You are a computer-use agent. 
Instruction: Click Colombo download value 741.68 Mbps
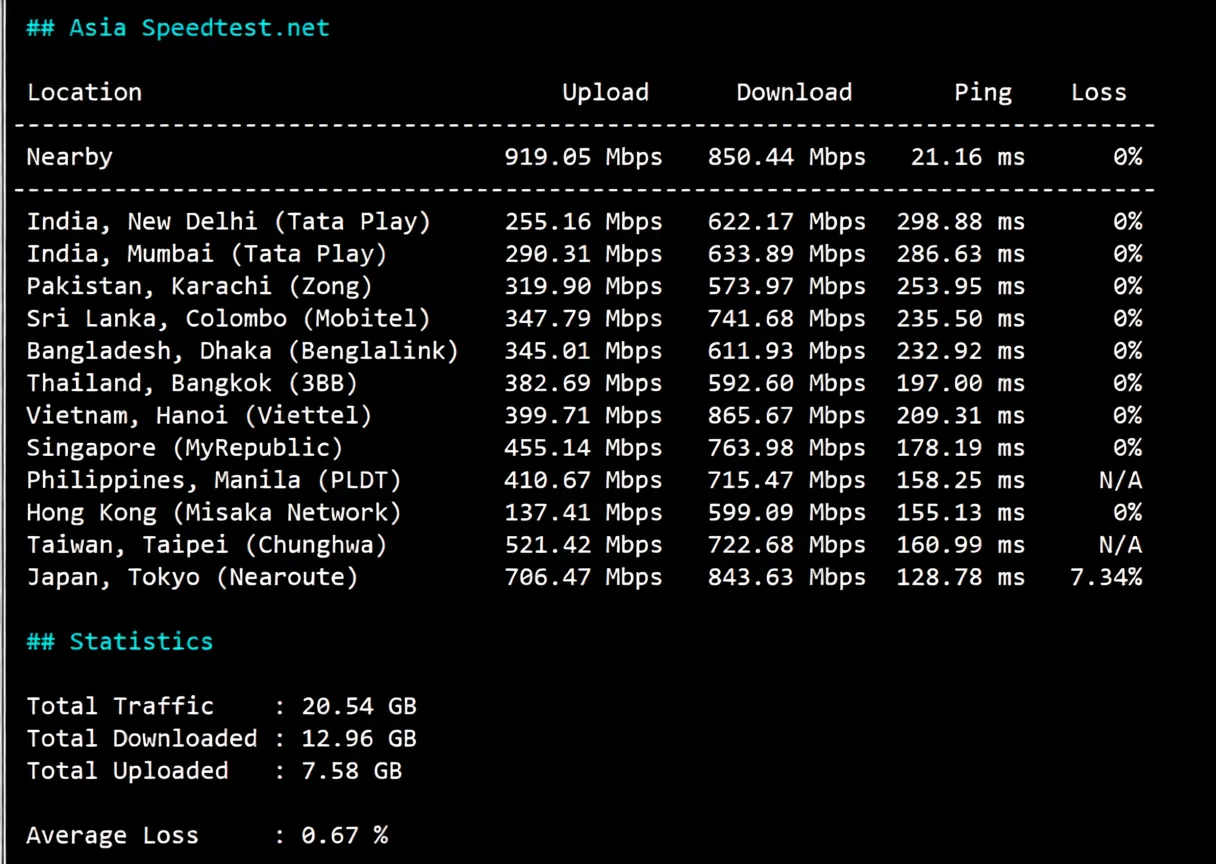(786, 319)
